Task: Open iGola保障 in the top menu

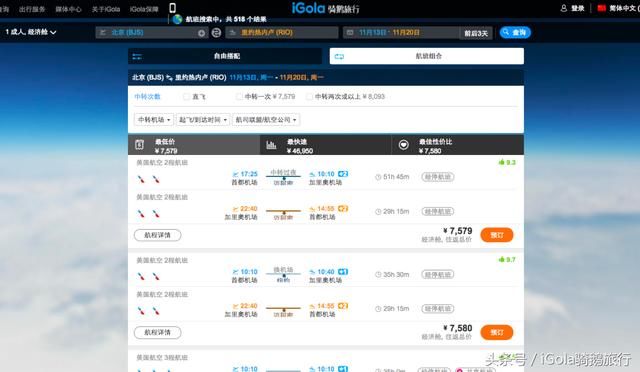Action: pos(144,9)
